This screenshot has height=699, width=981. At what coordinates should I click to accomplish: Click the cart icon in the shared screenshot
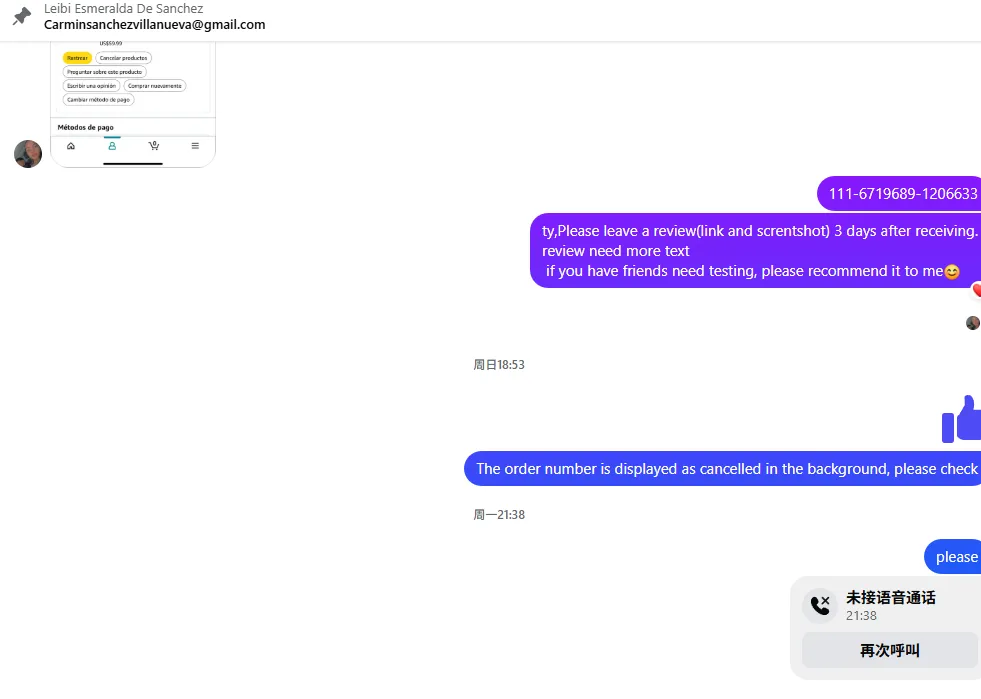click(154, 146)
